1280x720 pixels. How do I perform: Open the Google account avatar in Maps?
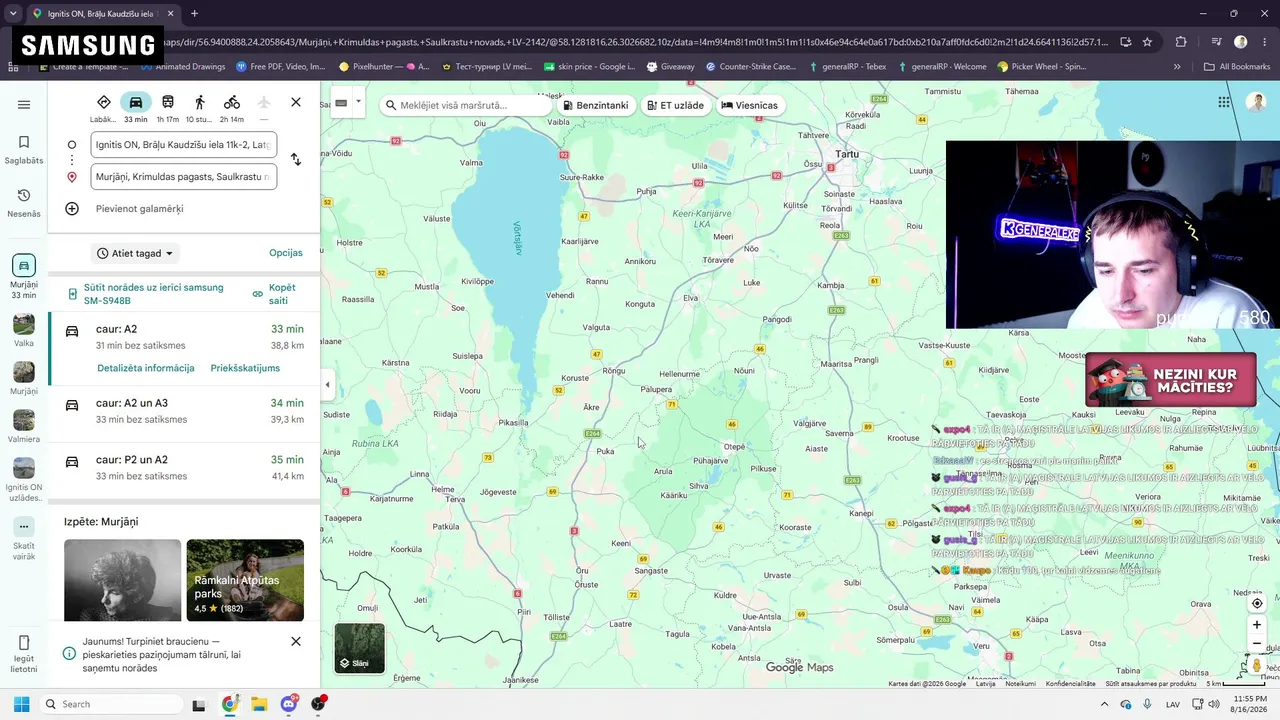[1257, 102]
